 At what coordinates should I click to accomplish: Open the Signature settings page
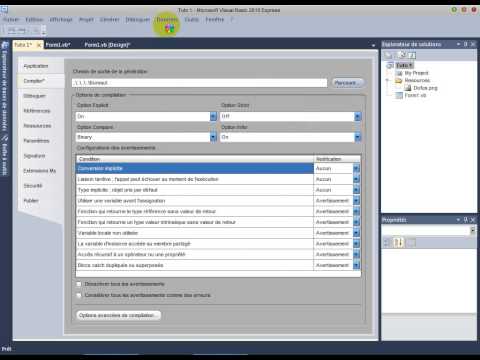tap(34, 156)
